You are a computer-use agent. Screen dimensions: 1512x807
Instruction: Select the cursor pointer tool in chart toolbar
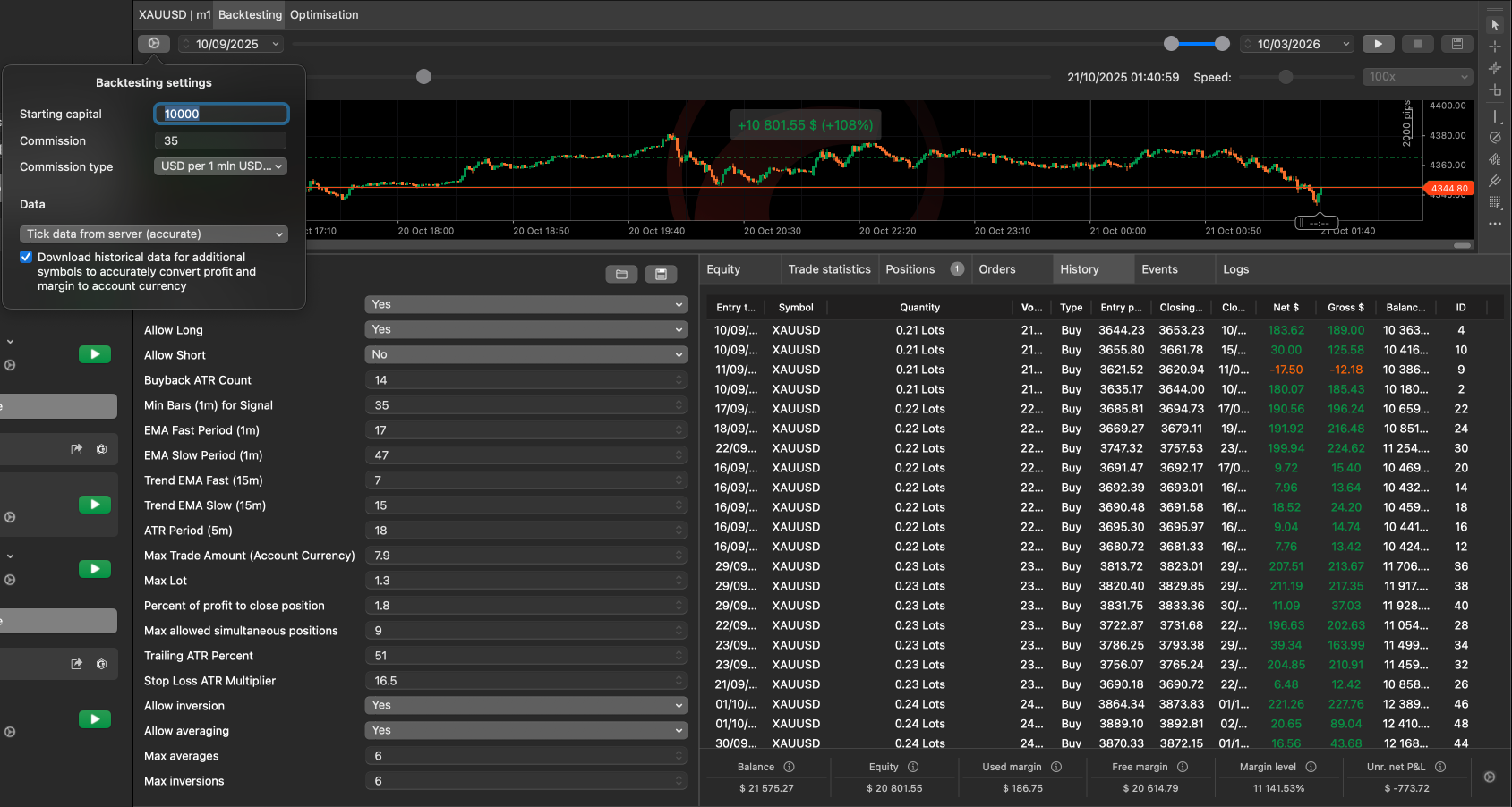pos(1495,25)
